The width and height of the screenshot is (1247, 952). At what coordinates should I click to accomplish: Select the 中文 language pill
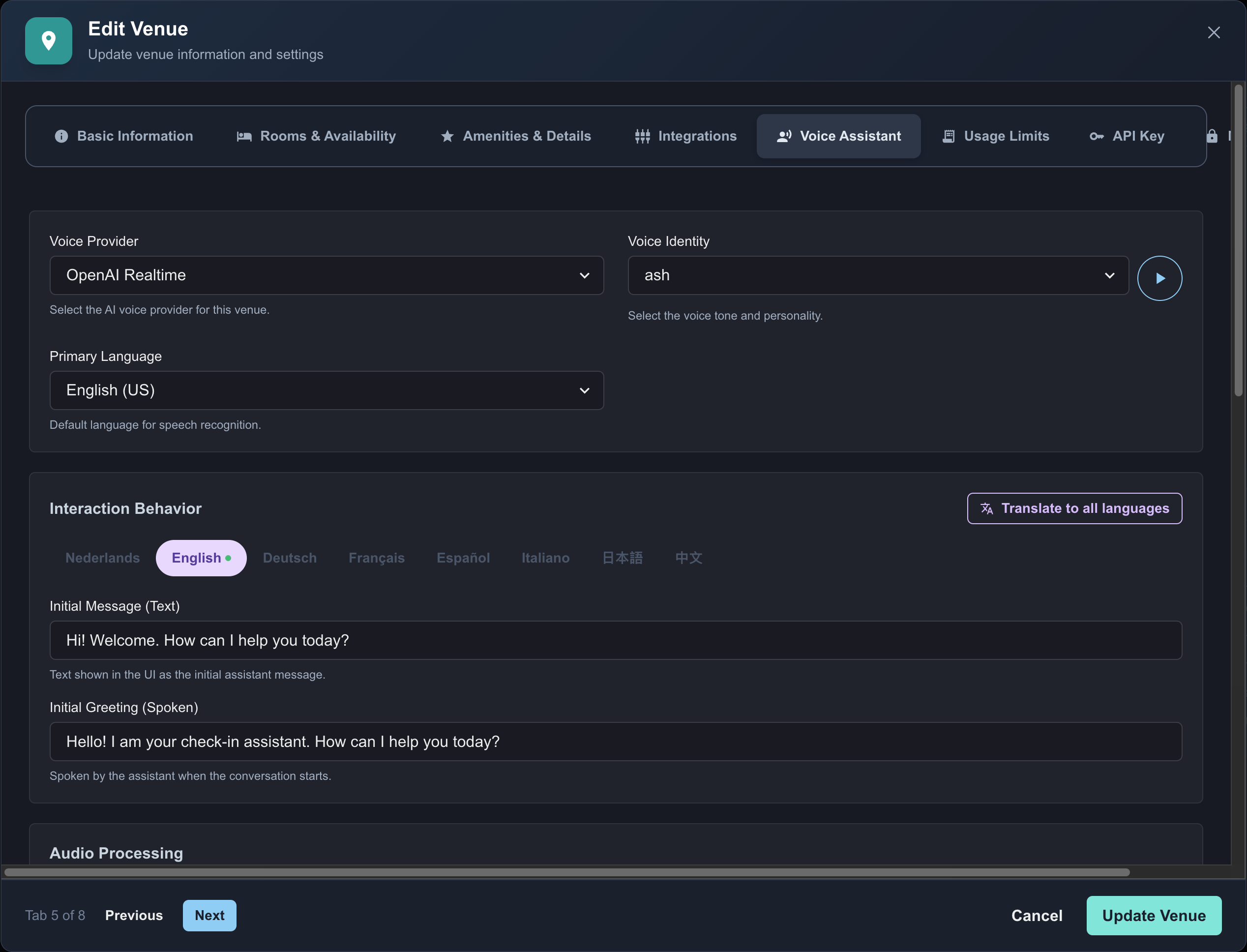[x=688, y=558]
